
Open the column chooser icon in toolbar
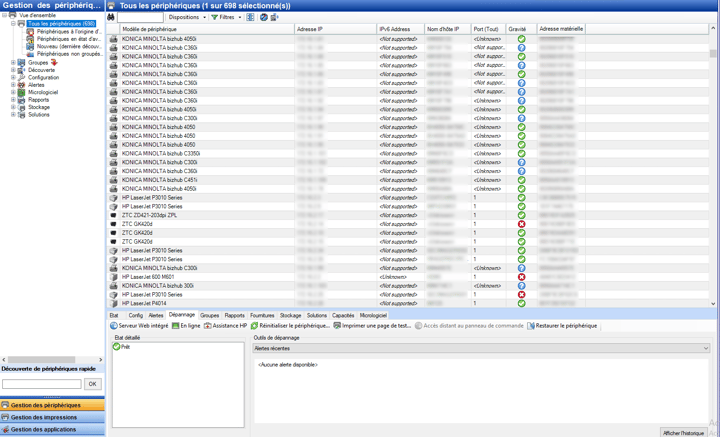pos(250,17)
